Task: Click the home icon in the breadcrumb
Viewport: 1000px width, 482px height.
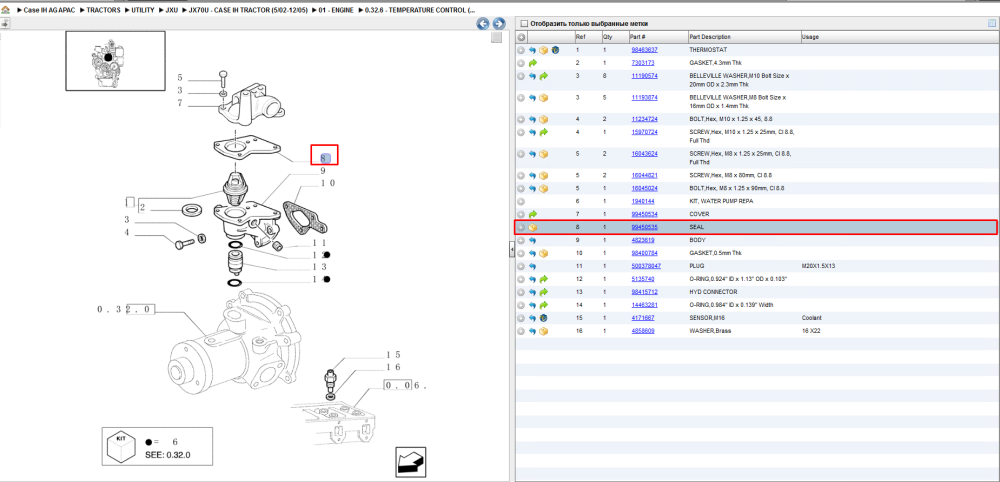Action: click(6, 11)
